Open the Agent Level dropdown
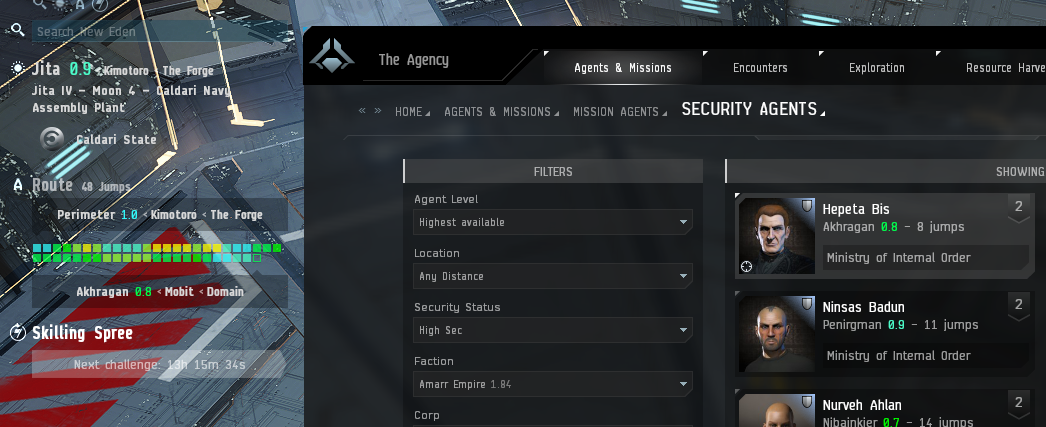This screenshot has width=1046, height=427. (552, 222)
